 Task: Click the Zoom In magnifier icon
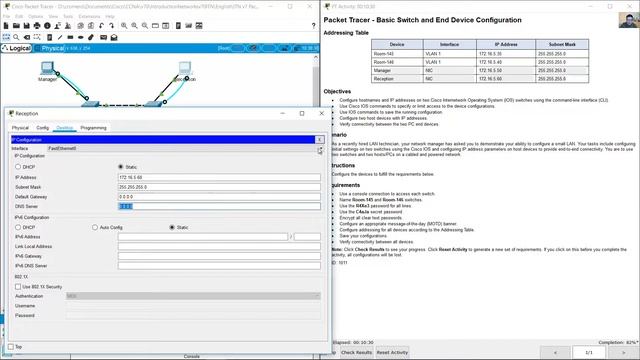(124, 26)
